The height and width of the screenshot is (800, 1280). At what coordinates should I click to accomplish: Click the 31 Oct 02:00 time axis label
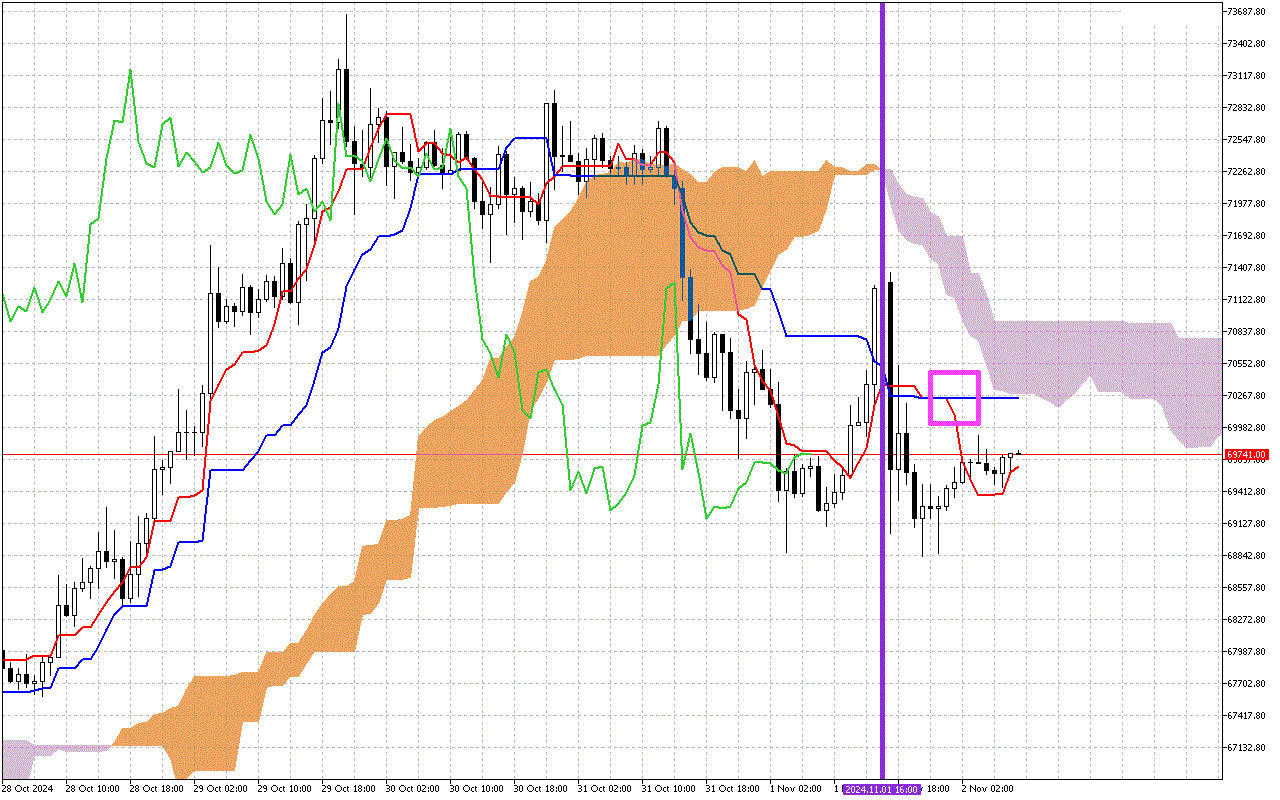click(603, 789)
